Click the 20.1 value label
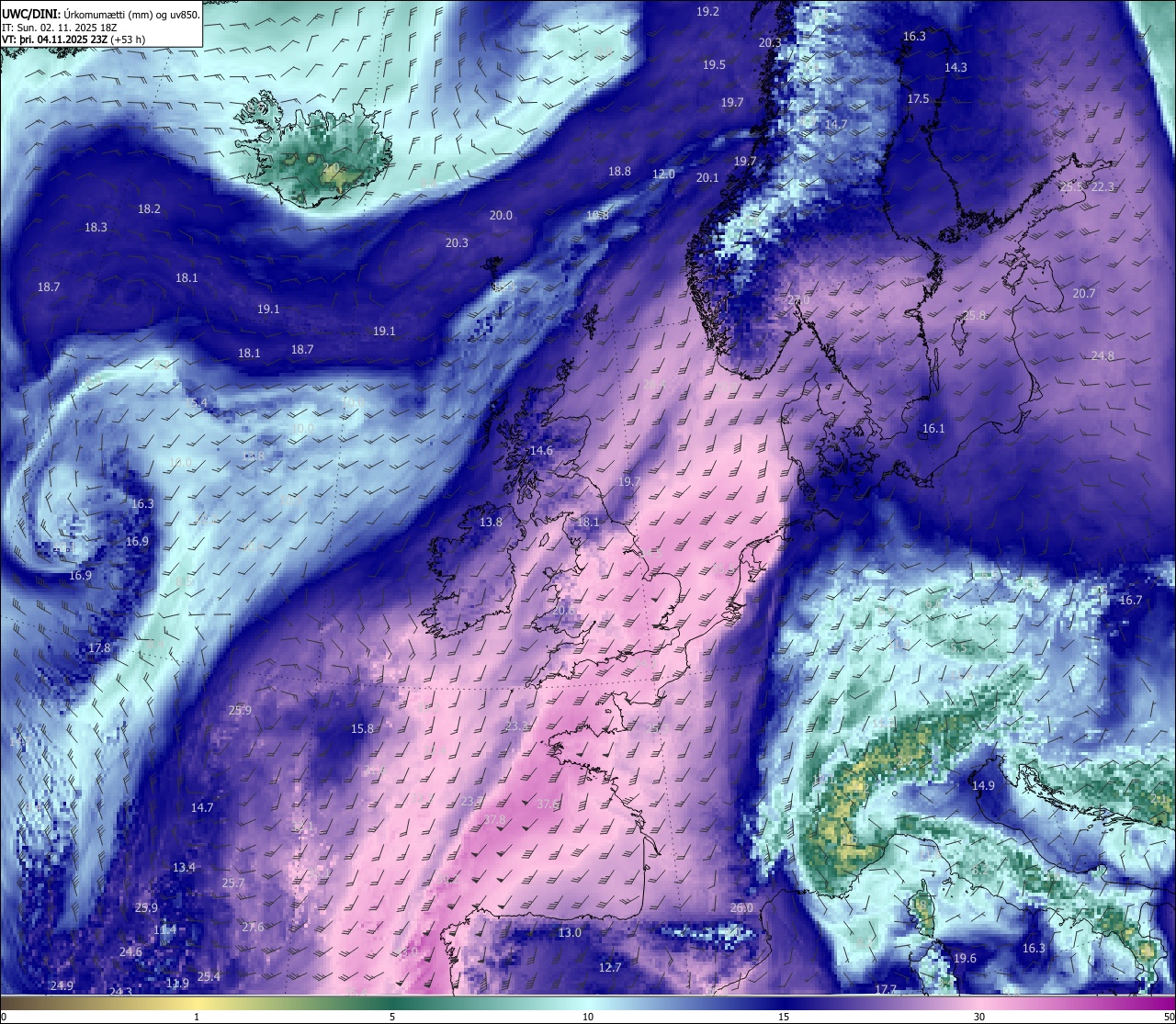Screen dimensions: 1176x1024 click(x=707, y=177)
